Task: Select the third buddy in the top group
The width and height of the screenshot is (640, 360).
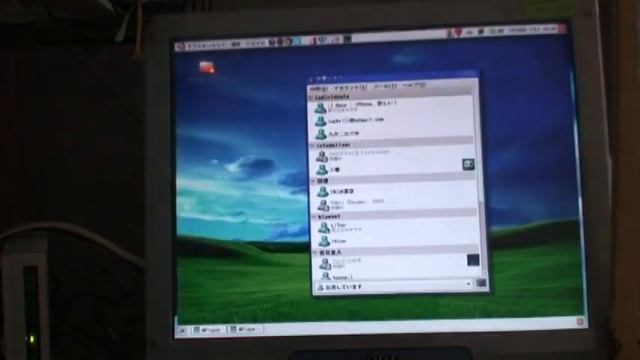Action: pyautogui.click(x=393, y=133)
